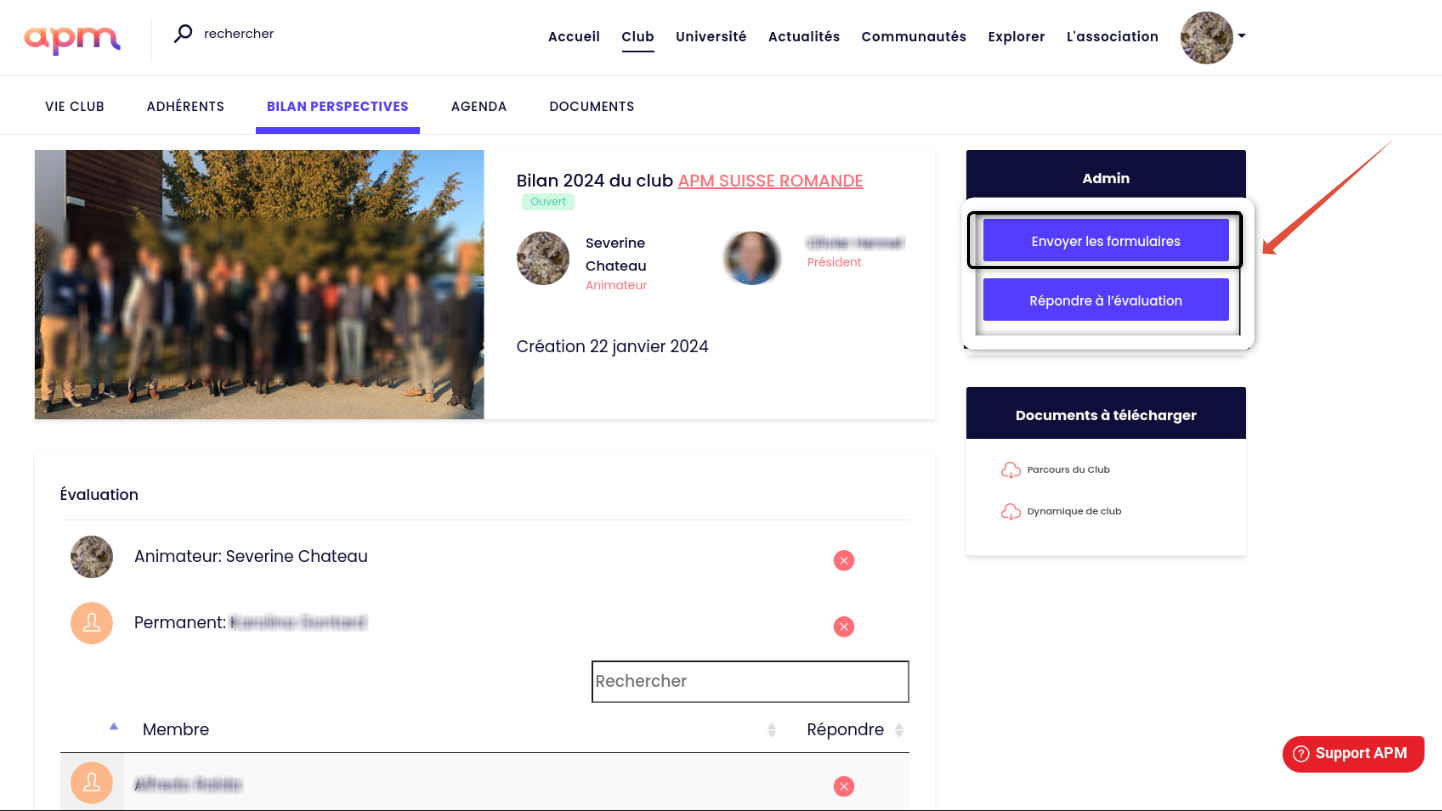Screen dimensions: 1442x811
Task: Focus the Rechercher member search field
Action: (x=750, y=681)
